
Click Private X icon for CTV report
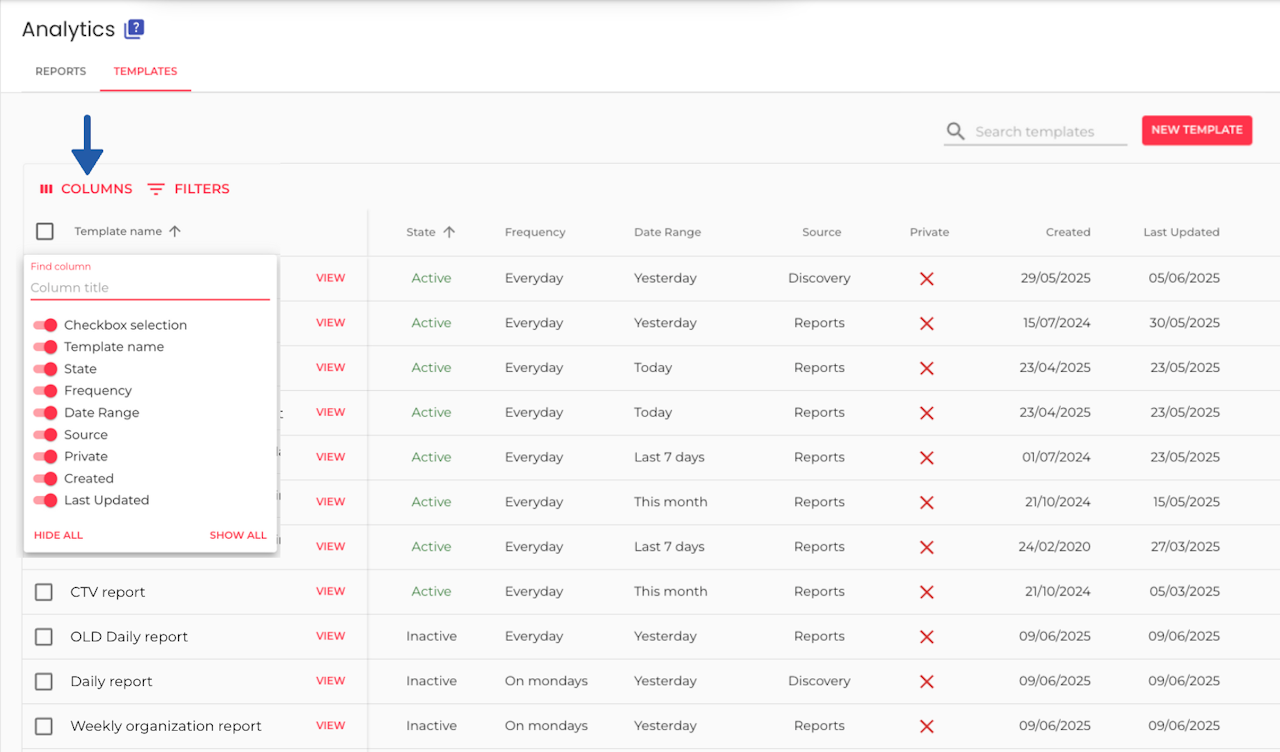(927, 592)
